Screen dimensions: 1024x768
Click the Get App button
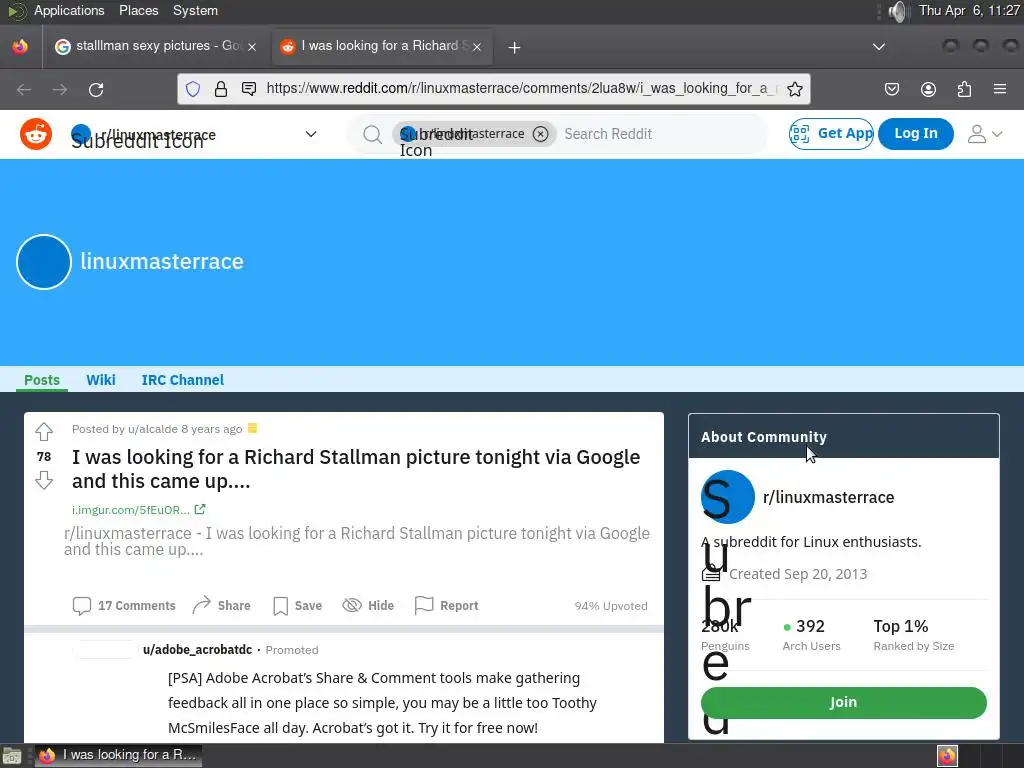(831, 134)
